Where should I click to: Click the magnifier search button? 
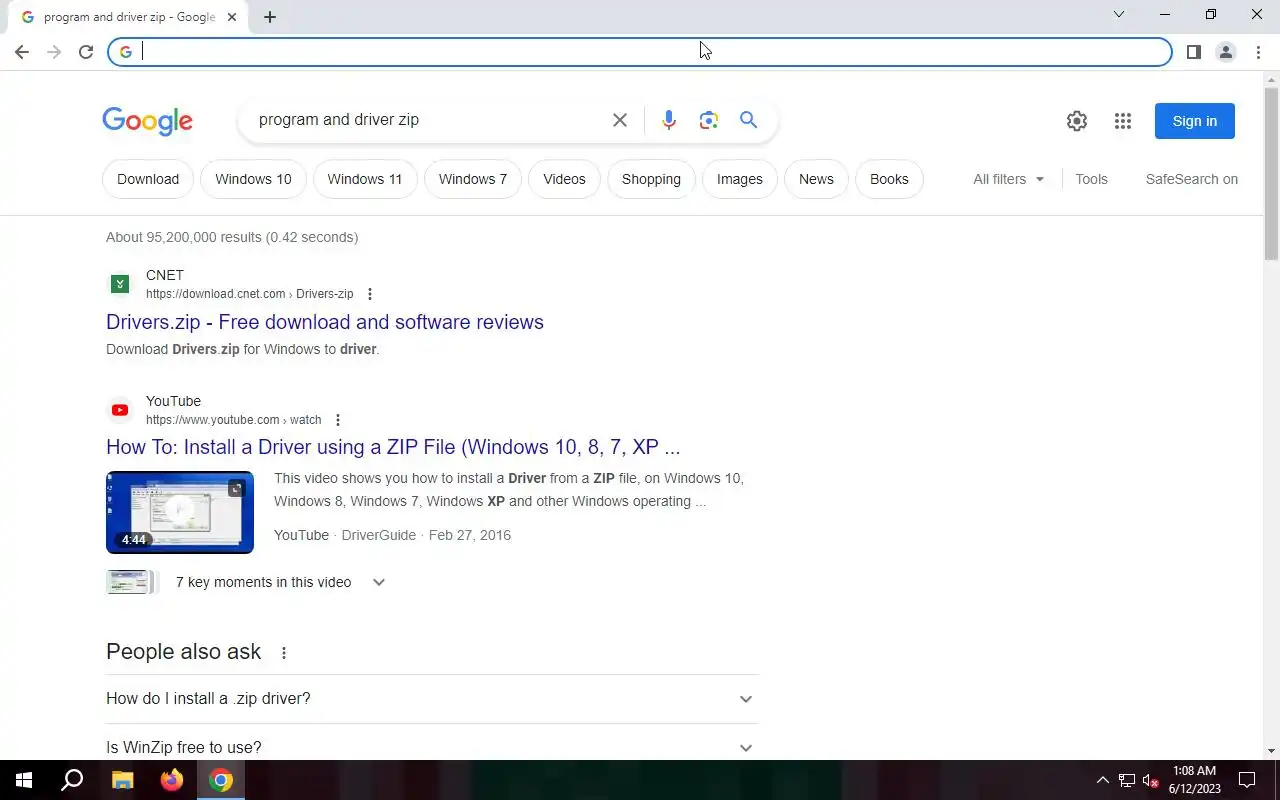(x=748, y=120)
